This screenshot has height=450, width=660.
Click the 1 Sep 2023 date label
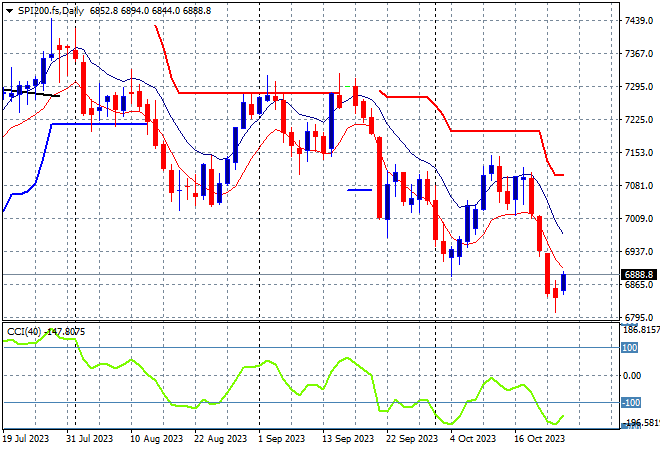click(x=281, y=439)
